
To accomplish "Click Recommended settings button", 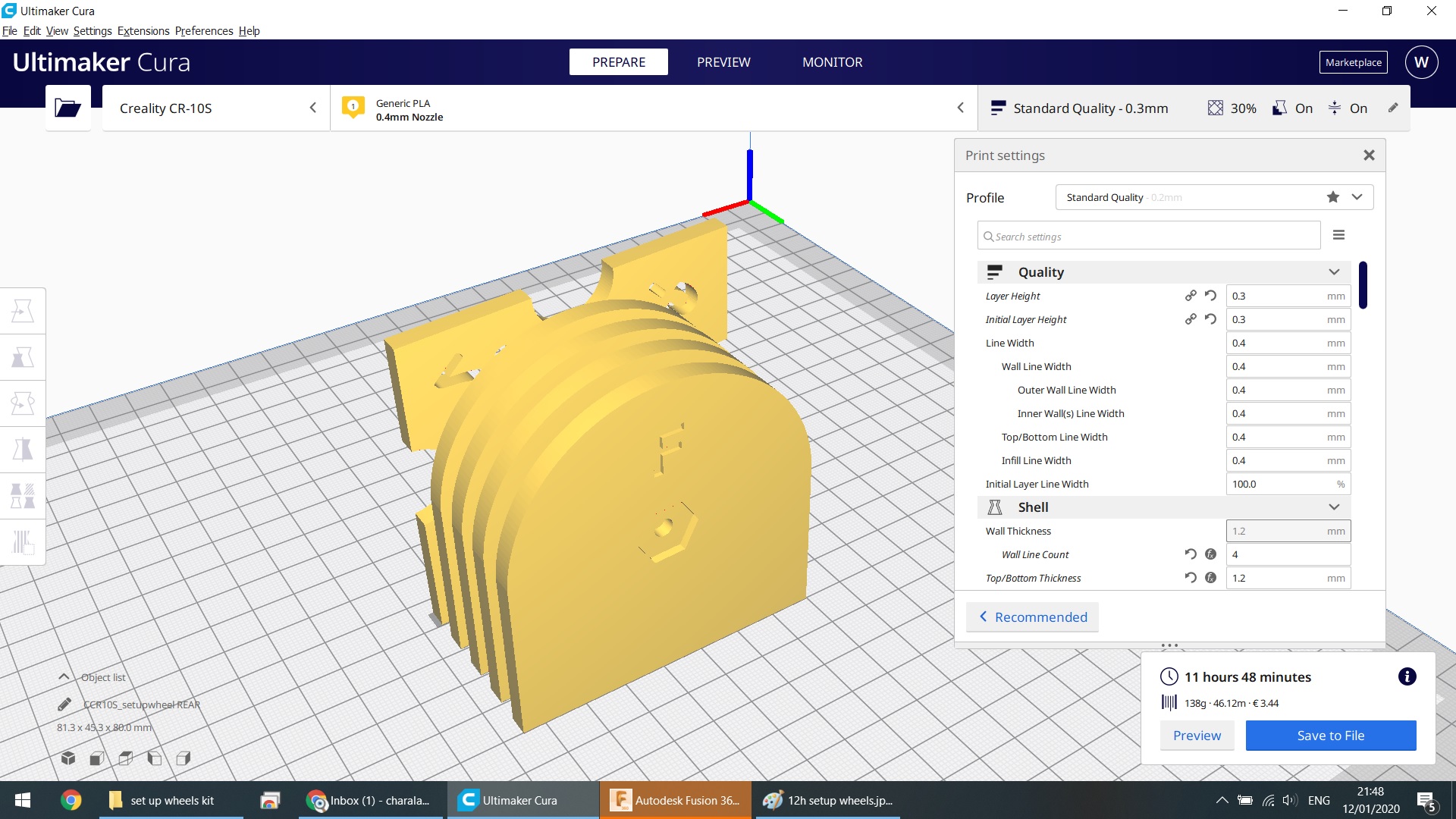I will (x=1032, y=617).
